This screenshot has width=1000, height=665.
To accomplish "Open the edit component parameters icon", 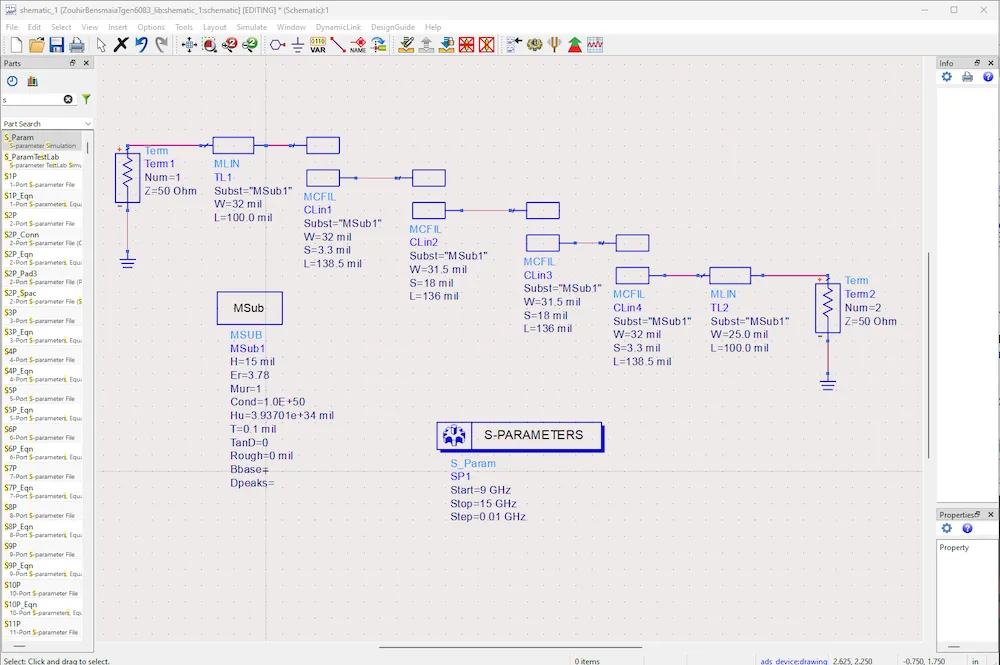I will [x=514, y=45].
